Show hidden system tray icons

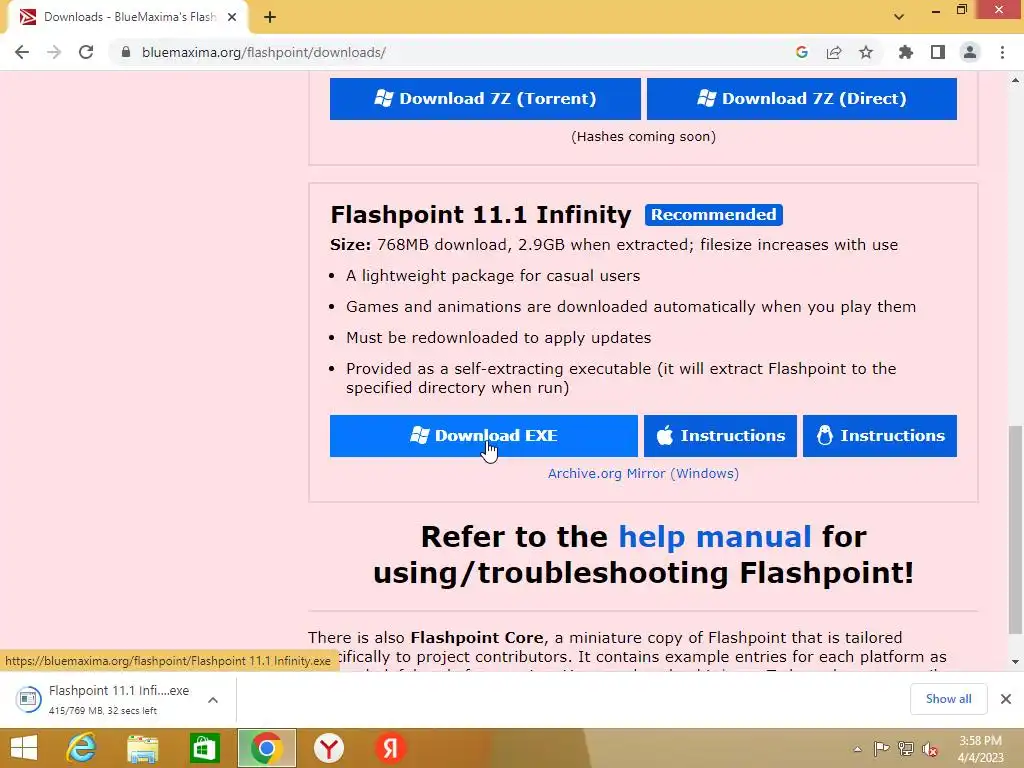tap(857, 749)
